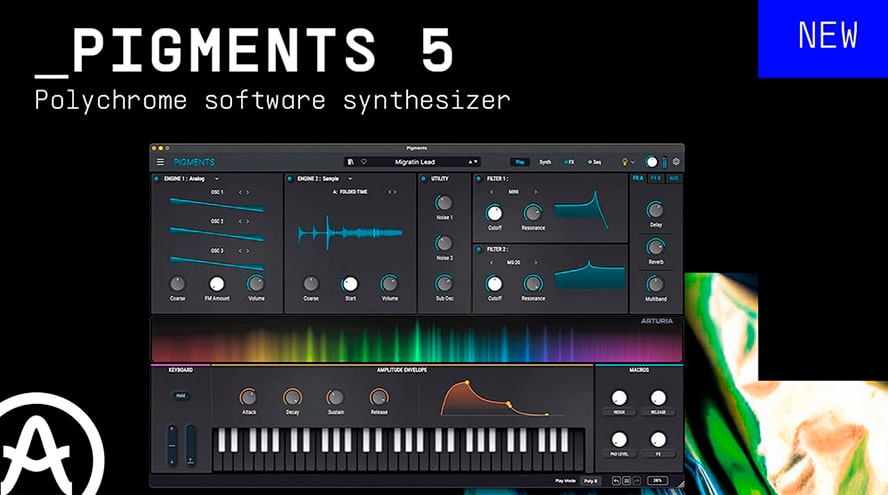888x495 pixels.
Task: Open the hamburger main menu
Action: pos(160,162)
